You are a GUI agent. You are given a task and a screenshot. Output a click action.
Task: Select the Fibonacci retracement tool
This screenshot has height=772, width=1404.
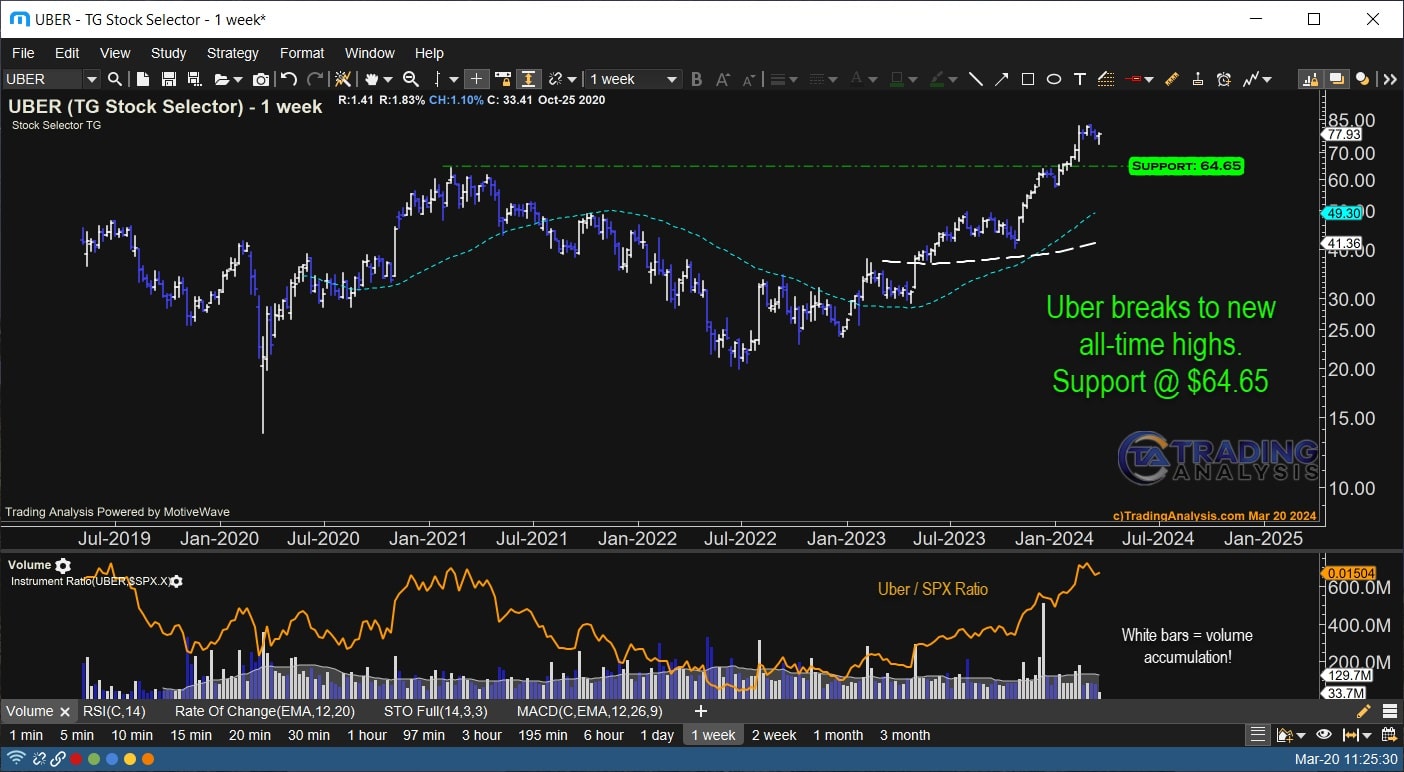(1106, 79)
